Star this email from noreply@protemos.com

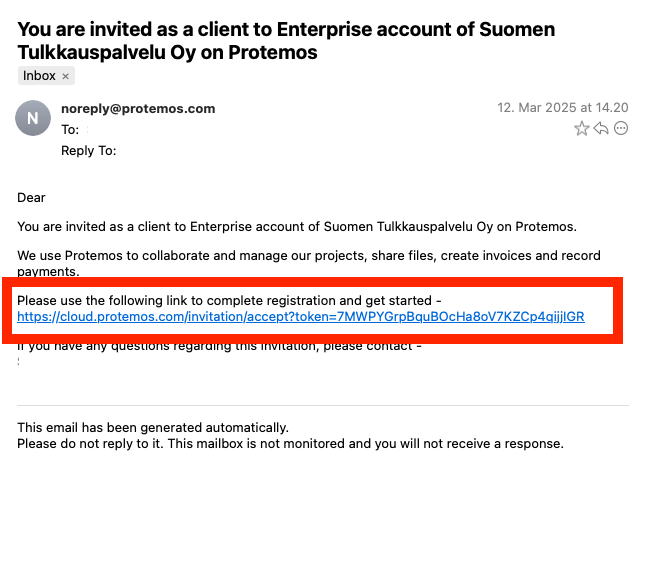point(581,129)
